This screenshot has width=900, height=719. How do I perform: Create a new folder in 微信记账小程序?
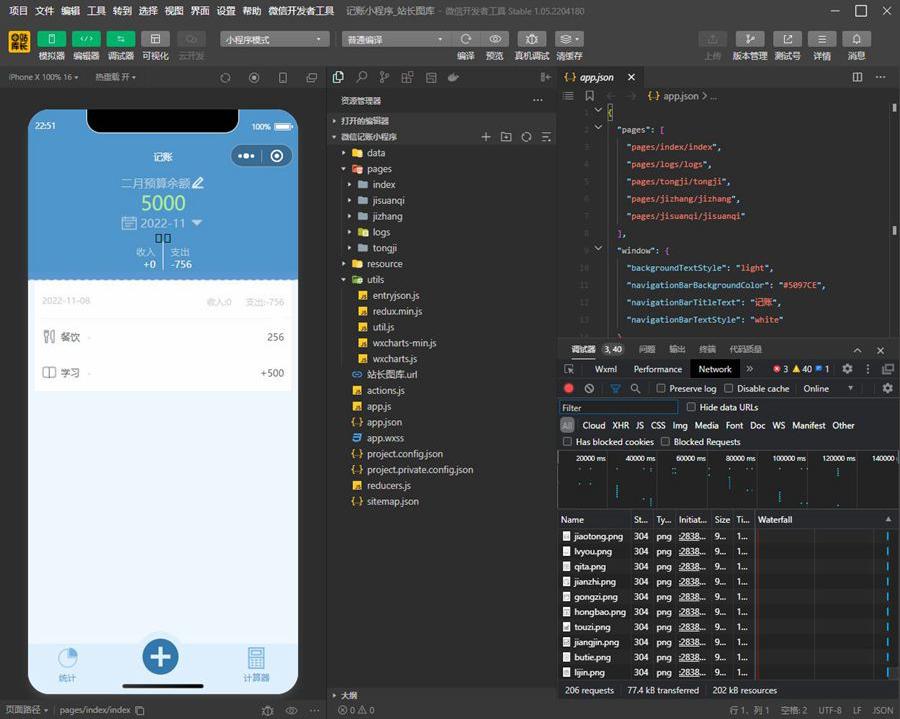[506, 137]
